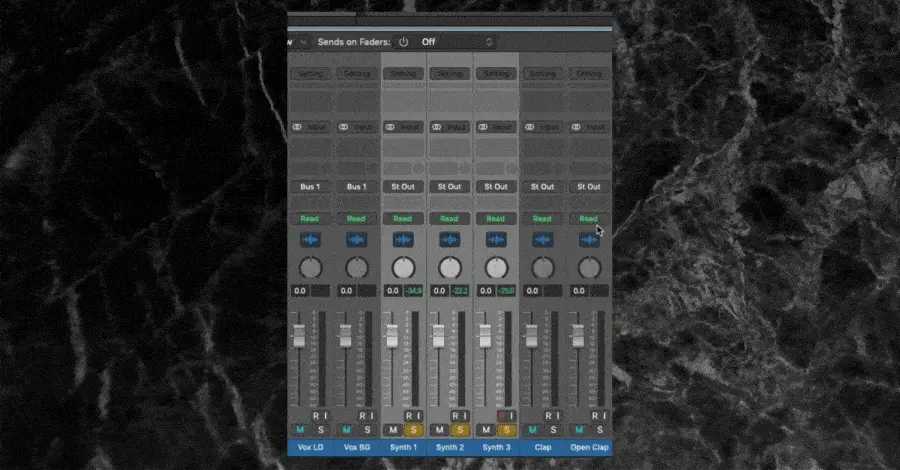Toggle record enable on Vox LD

pyautogui.click(x=316, y=415)
